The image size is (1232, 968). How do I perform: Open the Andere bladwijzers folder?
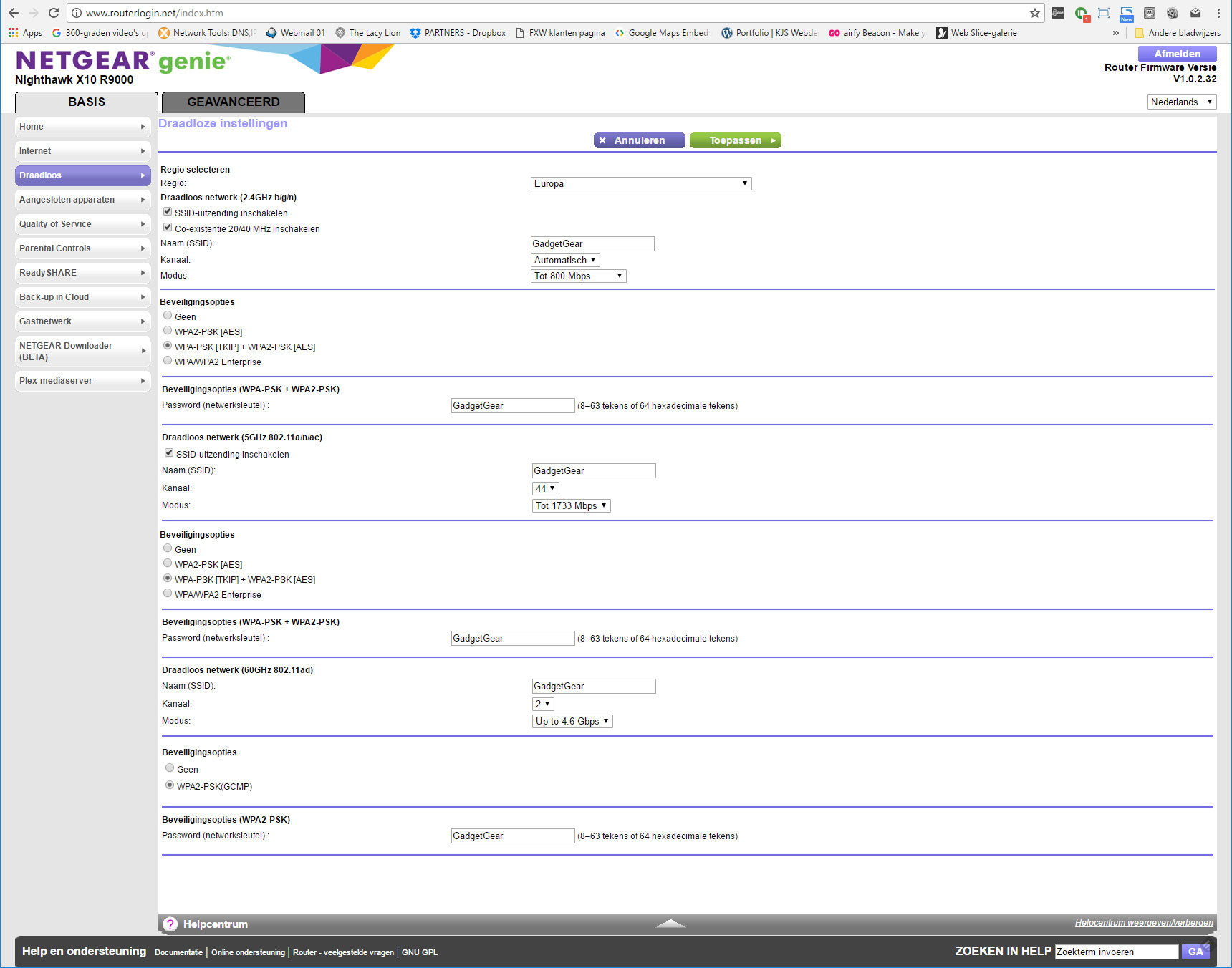tap(1177, 33)
